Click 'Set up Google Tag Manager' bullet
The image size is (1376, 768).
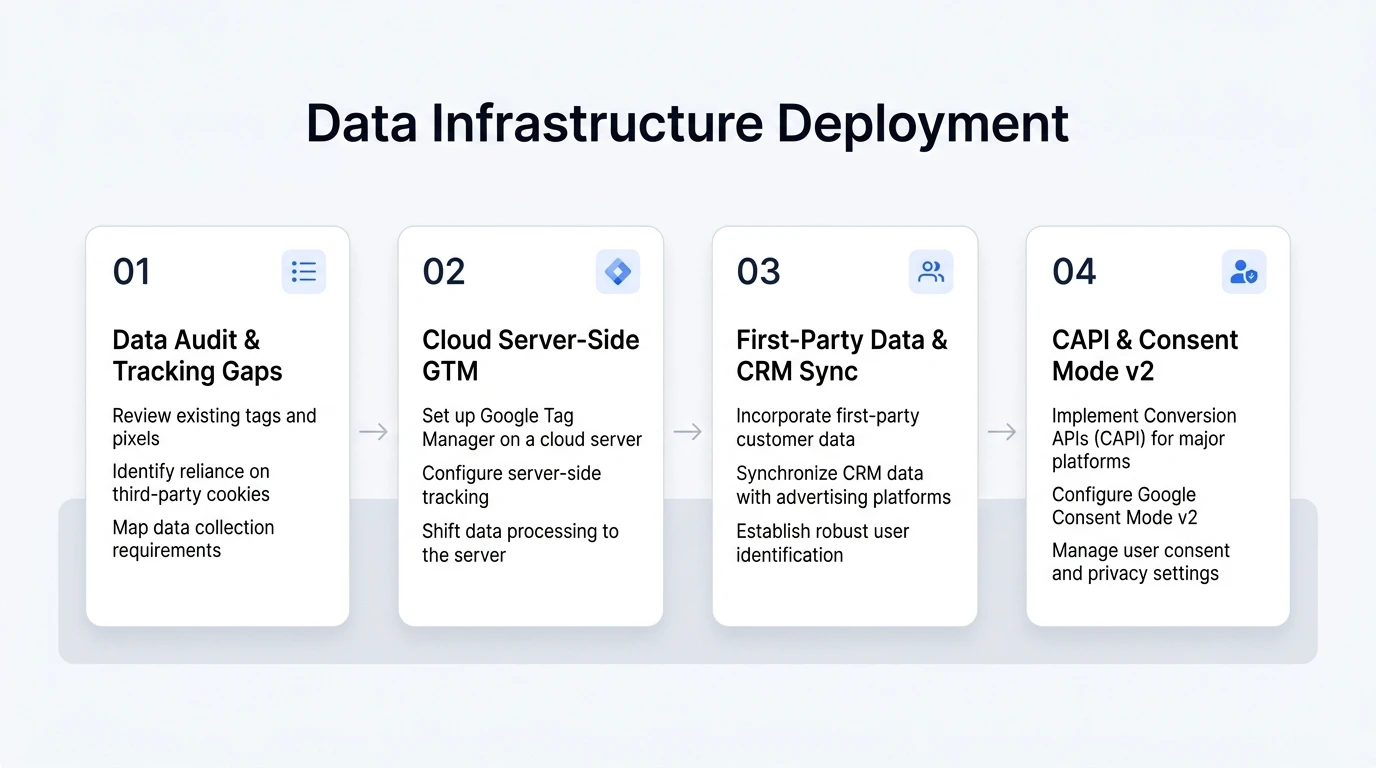[532, 427]
